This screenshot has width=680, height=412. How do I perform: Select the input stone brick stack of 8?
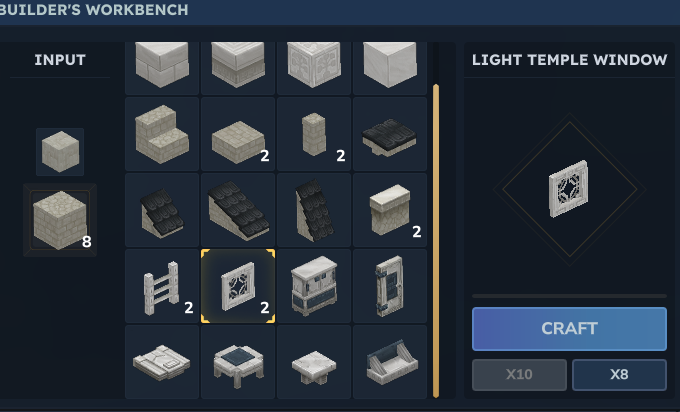click(60, 220)
